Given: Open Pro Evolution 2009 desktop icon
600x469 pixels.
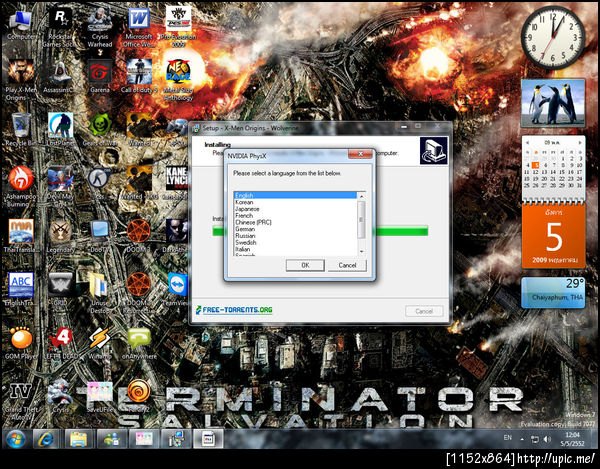Looking at the screenshot, I should click(x=178, y=28).
